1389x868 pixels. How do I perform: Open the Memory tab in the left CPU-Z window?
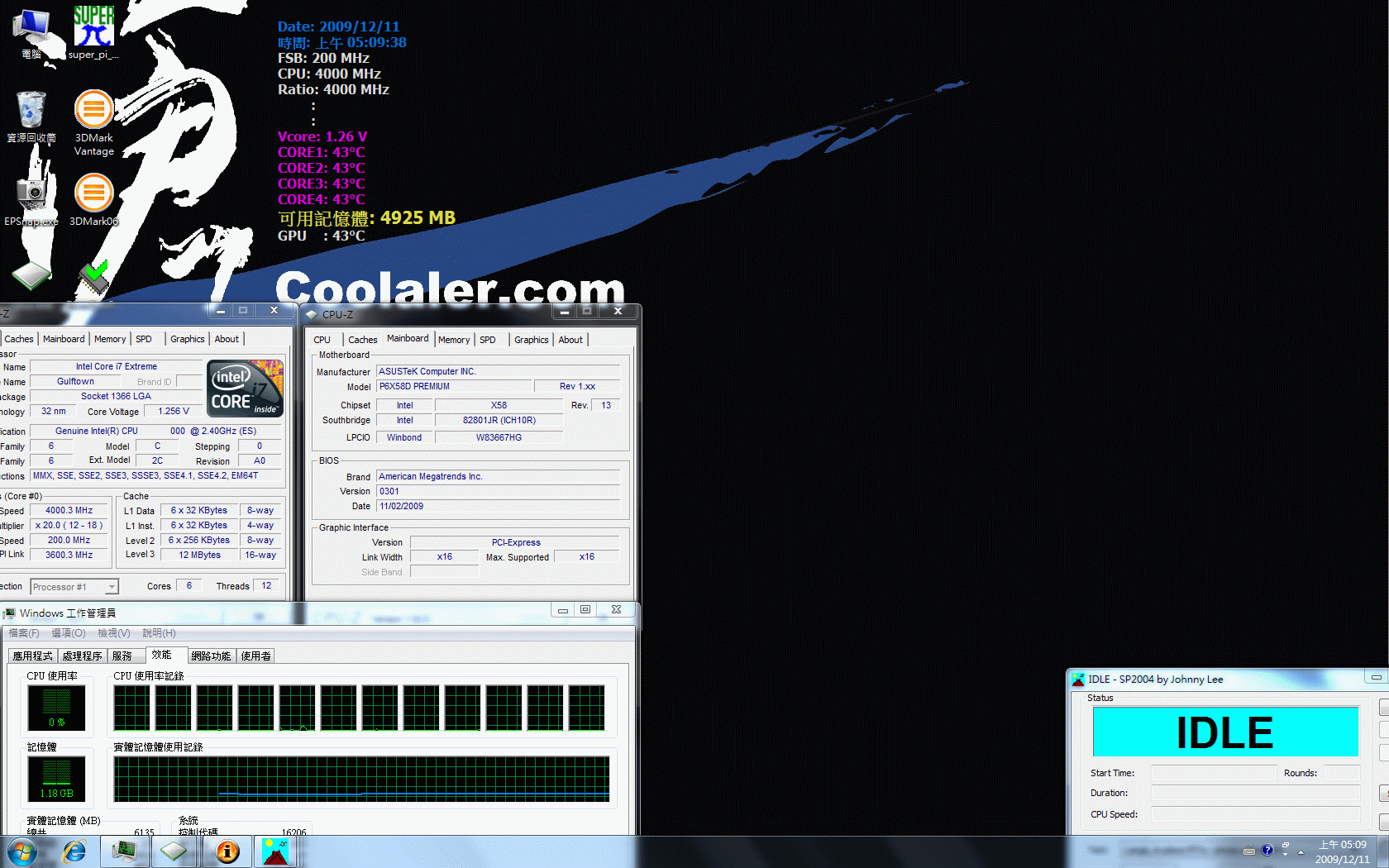(x=110, y=339)
